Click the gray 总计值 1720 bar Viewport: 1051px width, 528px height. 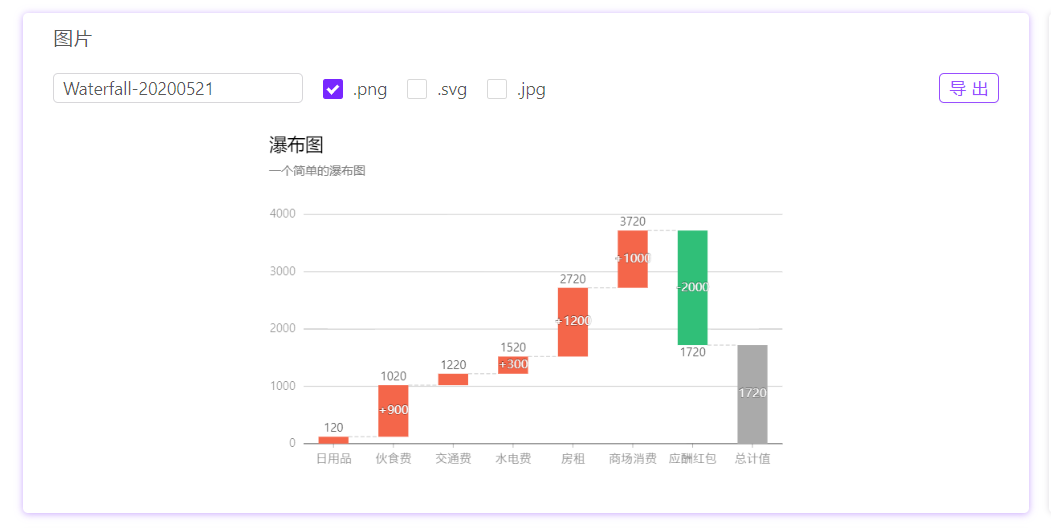[752, 394]
